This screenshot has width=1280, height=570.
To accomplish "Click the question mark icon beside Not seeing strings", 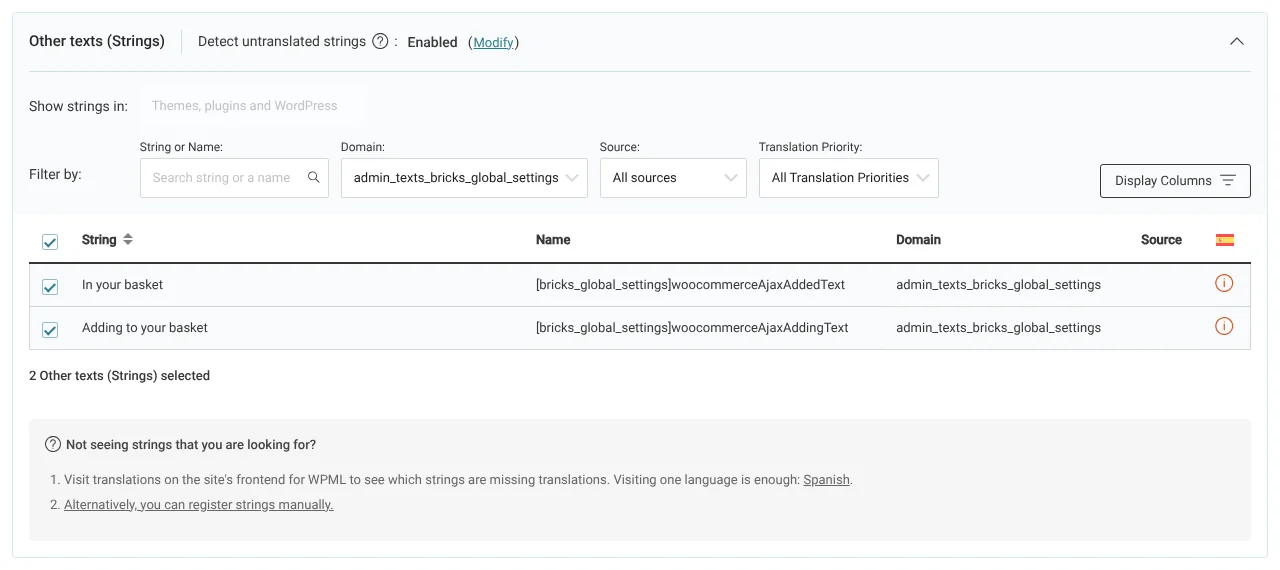I will tap(53, 444).
